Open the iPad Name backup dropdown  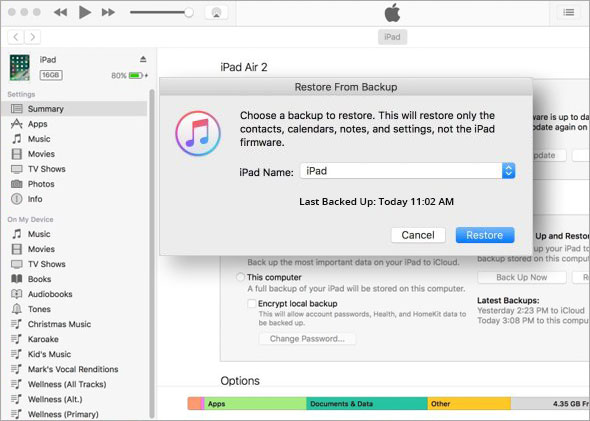click(408, 171)
